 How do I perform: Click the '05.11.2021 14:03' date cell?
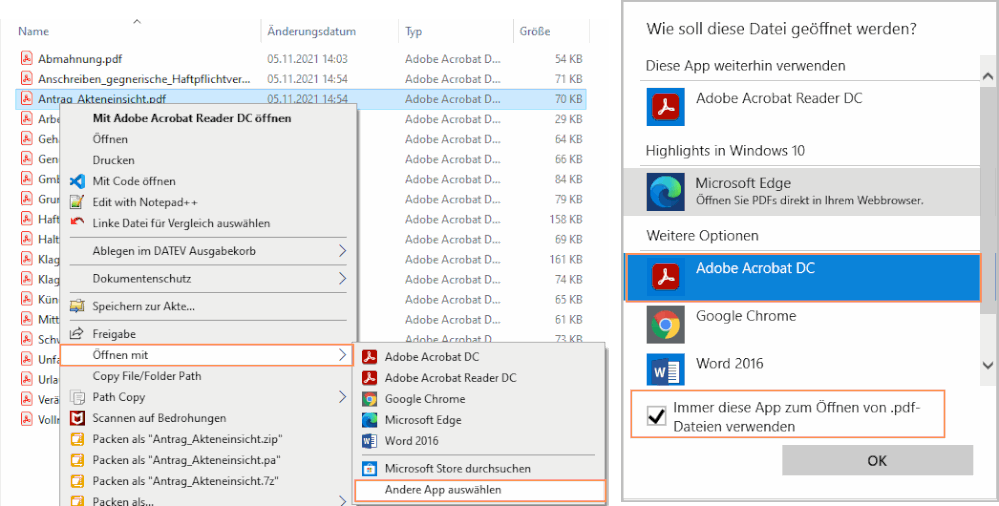point(307,59)
